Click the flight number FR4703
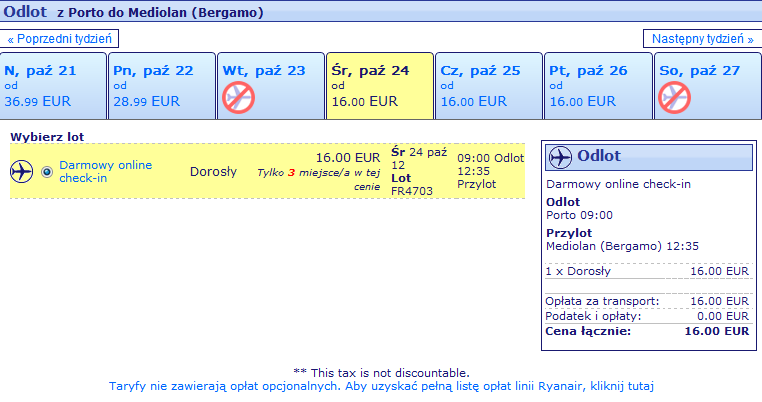The height and width of the screenshot is (402, 762). 412,191
